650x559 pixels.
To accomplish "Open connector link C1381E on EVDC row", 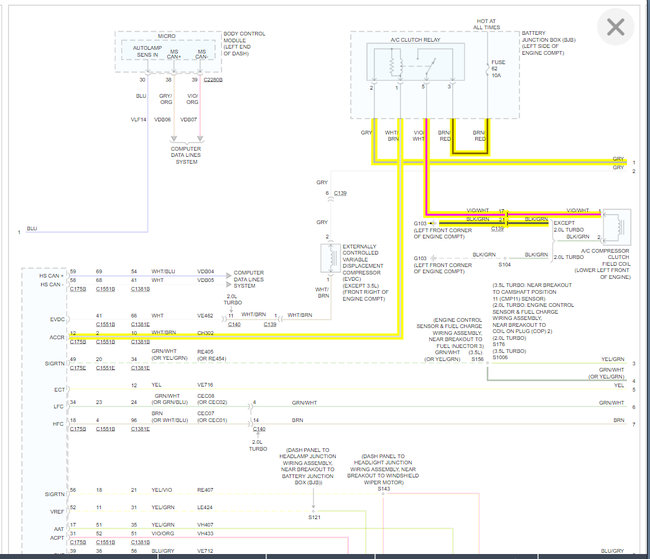I will coord(140,324).
